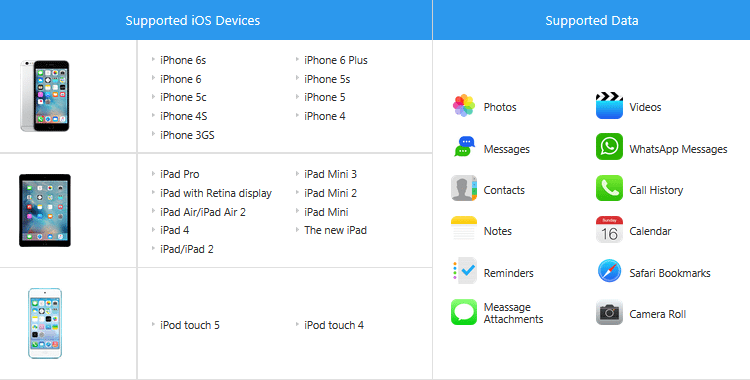
Task: Click the WhatsApp Messages label
Action: [x=678, y=149]
